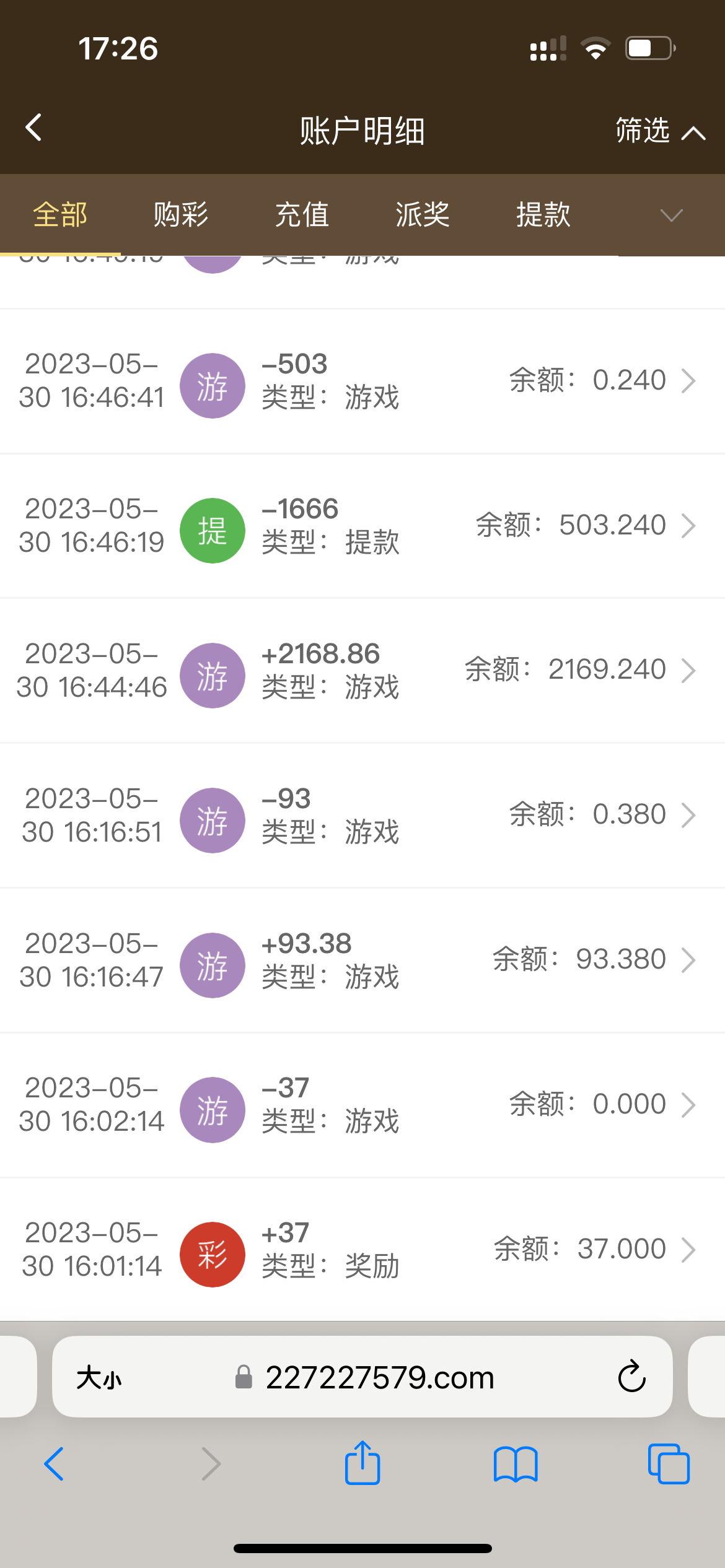
Task: Tap the 游 icon for -503 entry
Action: pos(213,386)
